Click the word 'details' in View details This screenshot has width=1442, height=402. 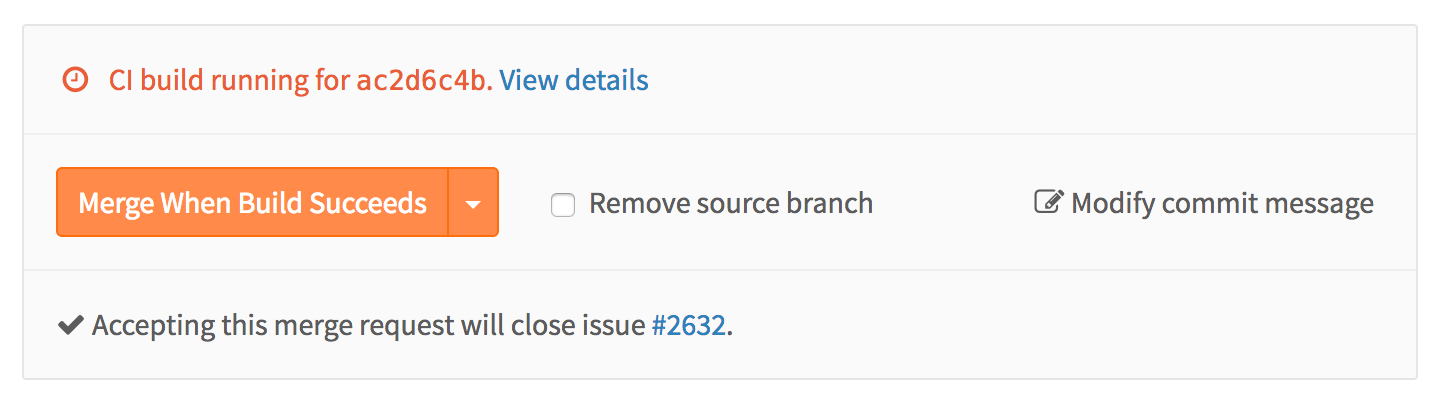[x=606, y=80]
